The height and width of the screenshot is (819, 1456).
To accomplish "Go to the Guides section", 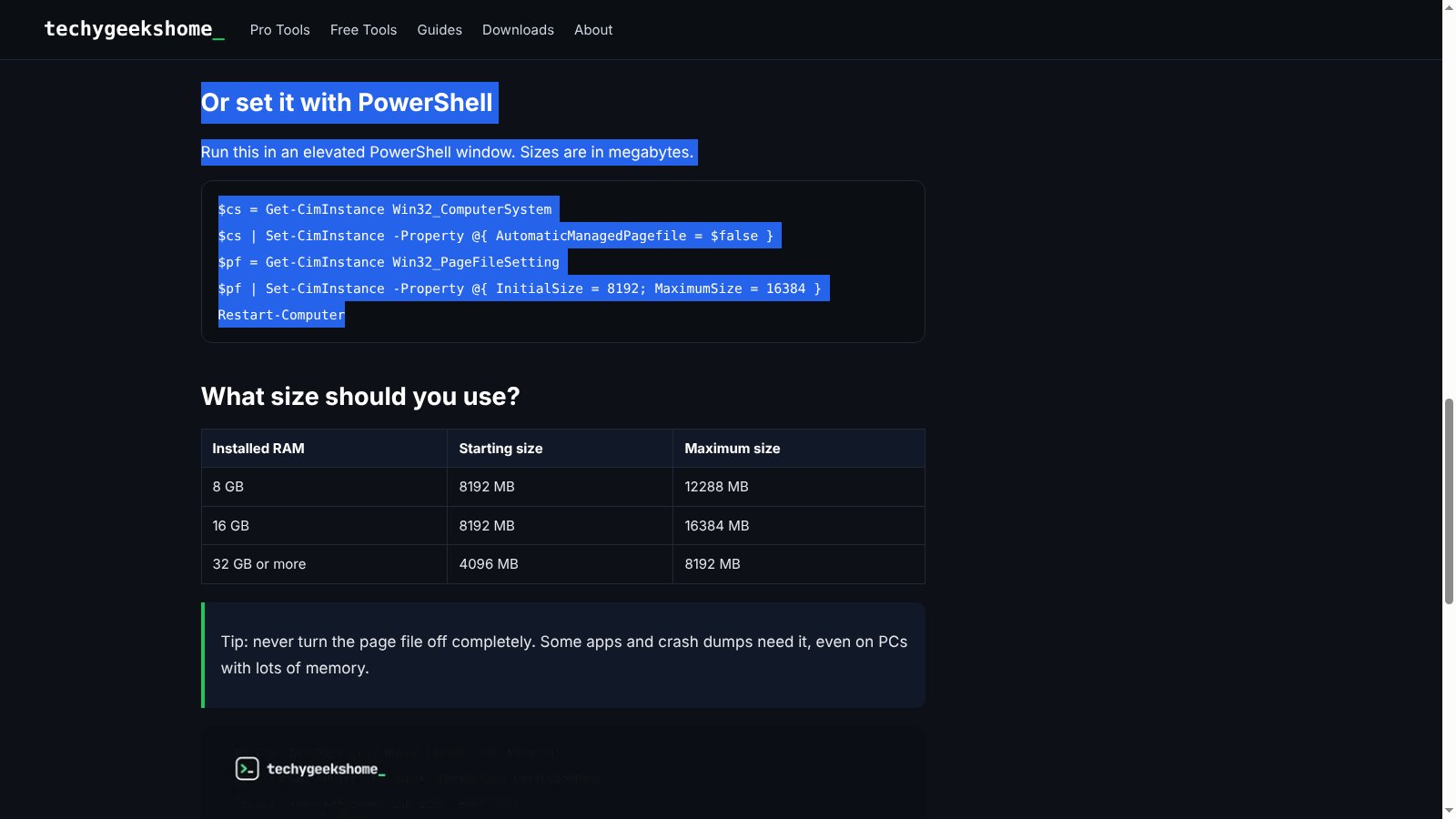I will (x=440, y=30).
